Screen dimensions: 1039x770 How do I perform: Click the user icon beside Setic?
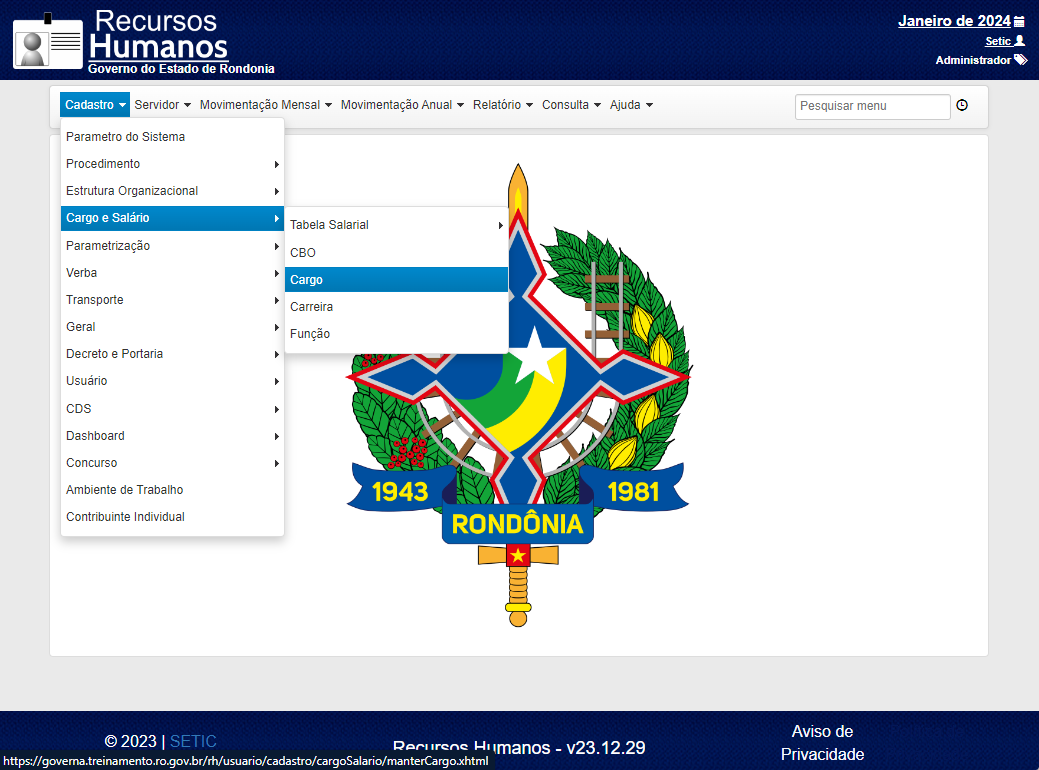(1020, 41)
